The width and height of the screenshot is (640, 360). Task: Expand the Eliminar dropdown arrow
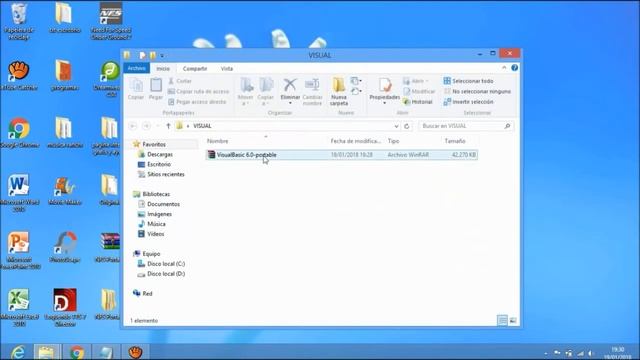tap(290, 103)
